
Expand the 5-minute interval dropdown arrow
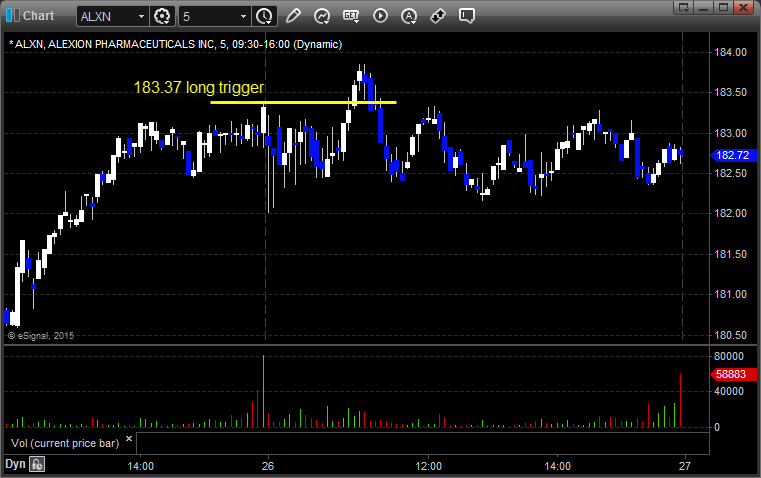point(242,17)
